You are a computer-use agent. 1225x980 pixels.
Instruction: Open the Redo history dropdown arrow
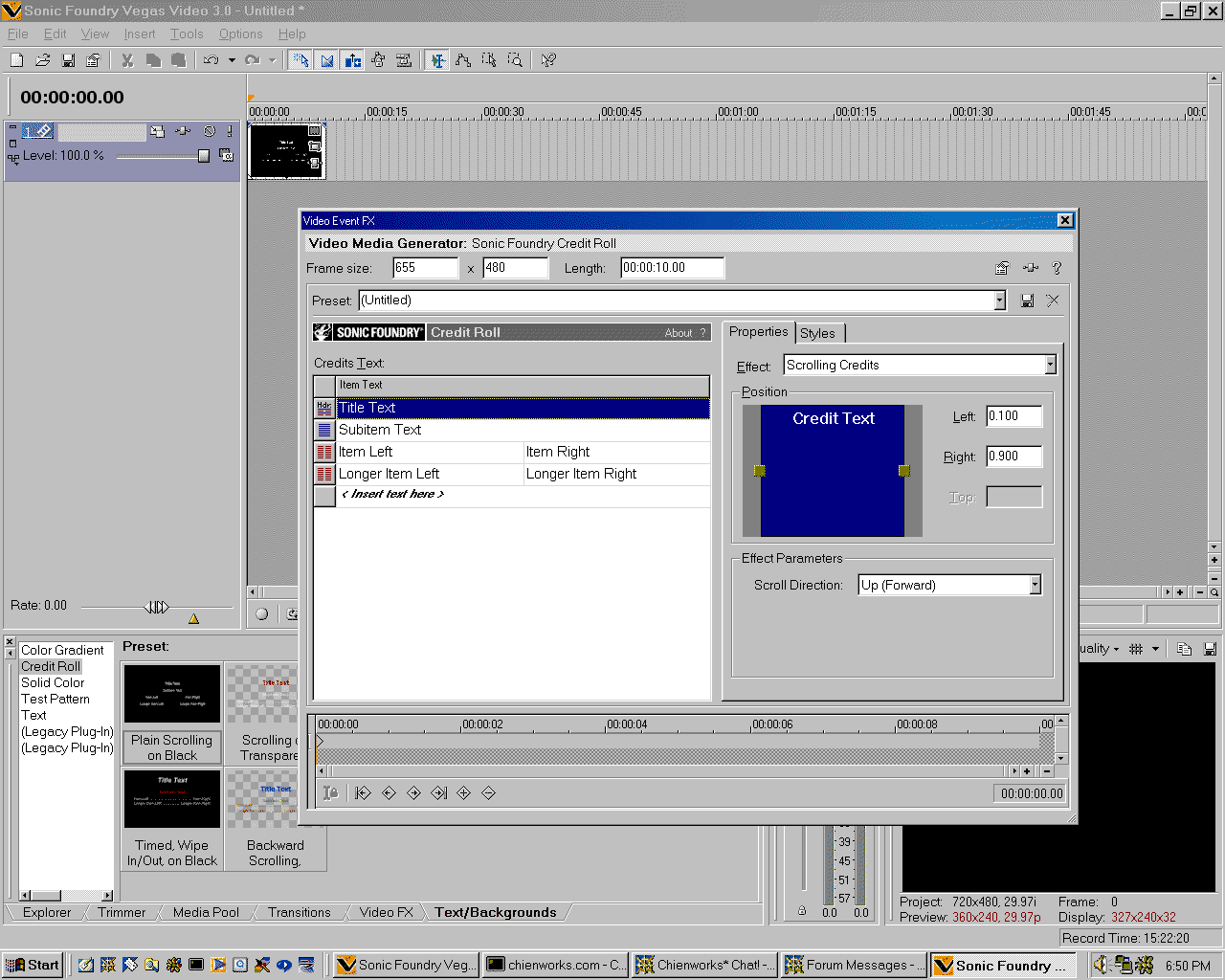[x=273, y=60]
